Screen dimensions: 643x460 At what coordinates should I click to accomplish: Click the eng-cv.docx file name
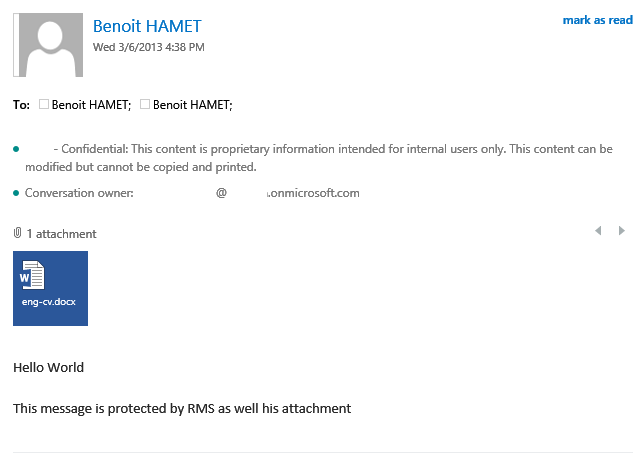[50, 301]
